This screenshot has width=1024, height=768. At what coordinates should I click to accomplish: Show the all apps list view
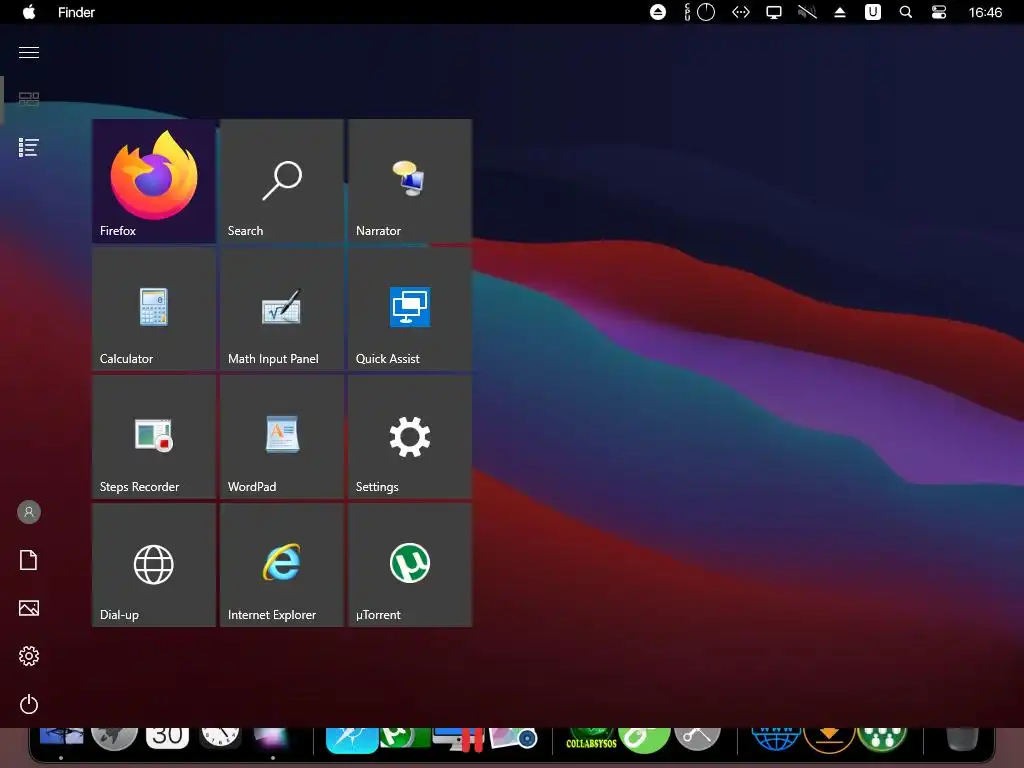click(x=29, y=148)
